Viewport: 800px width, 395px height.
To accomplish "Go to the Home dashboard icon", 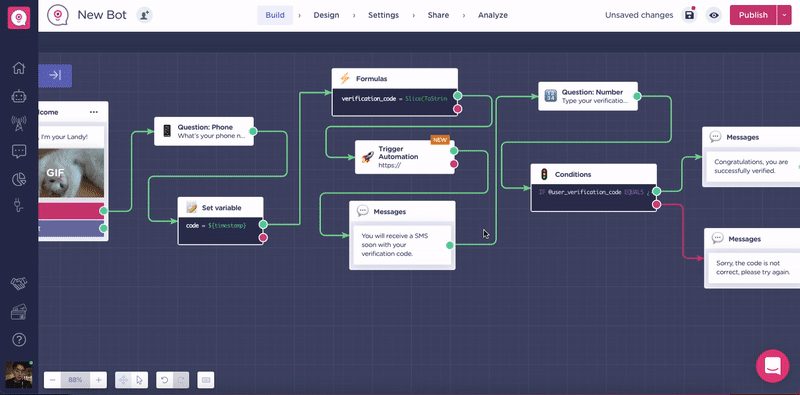I will tap(19, 68).
